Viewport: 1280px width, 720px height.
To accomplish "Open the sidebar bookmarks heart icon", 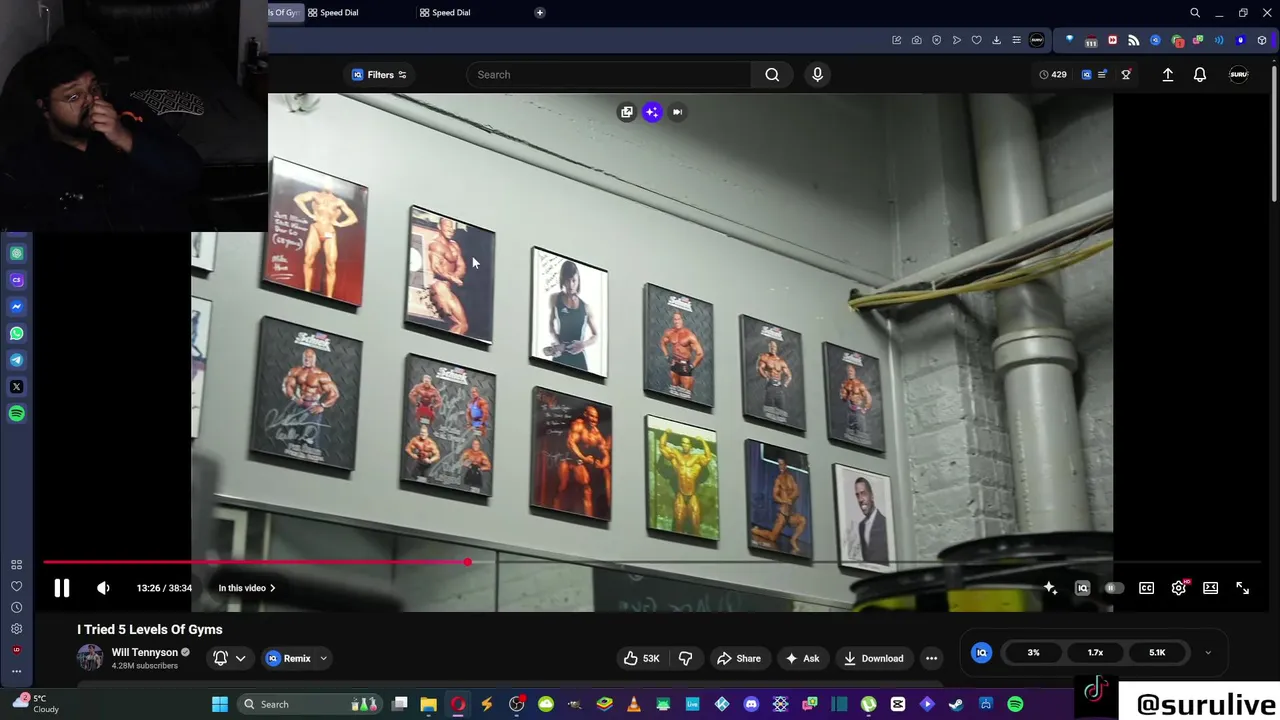I will (16, 586).
